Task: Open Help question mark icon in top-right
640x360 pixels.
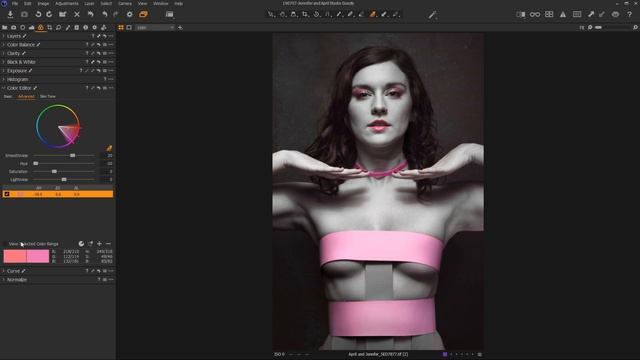Action: tap(629, 14)
